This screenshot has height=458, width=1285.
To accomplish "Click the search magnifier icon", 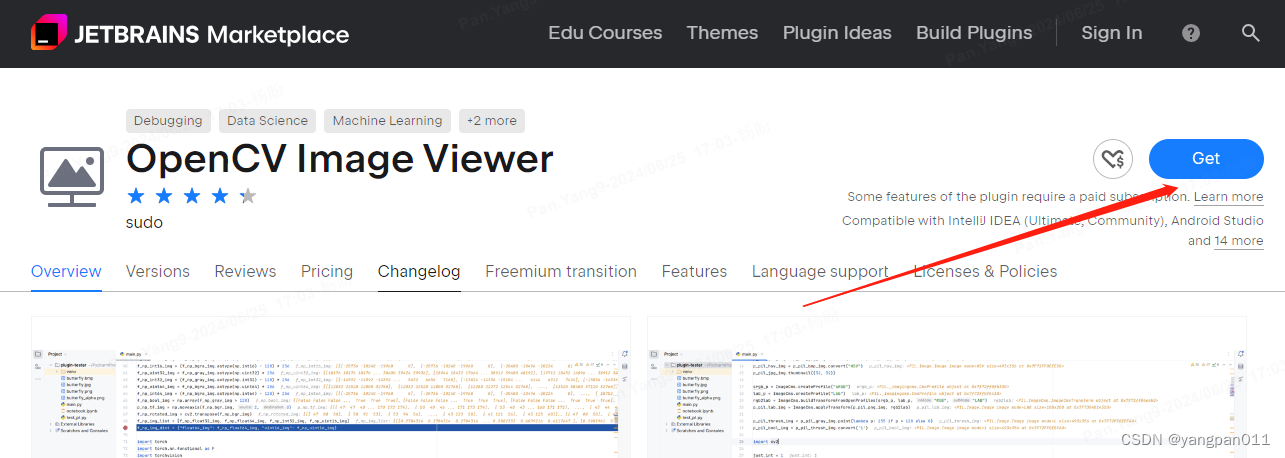I will click(x=1250, y=33).
